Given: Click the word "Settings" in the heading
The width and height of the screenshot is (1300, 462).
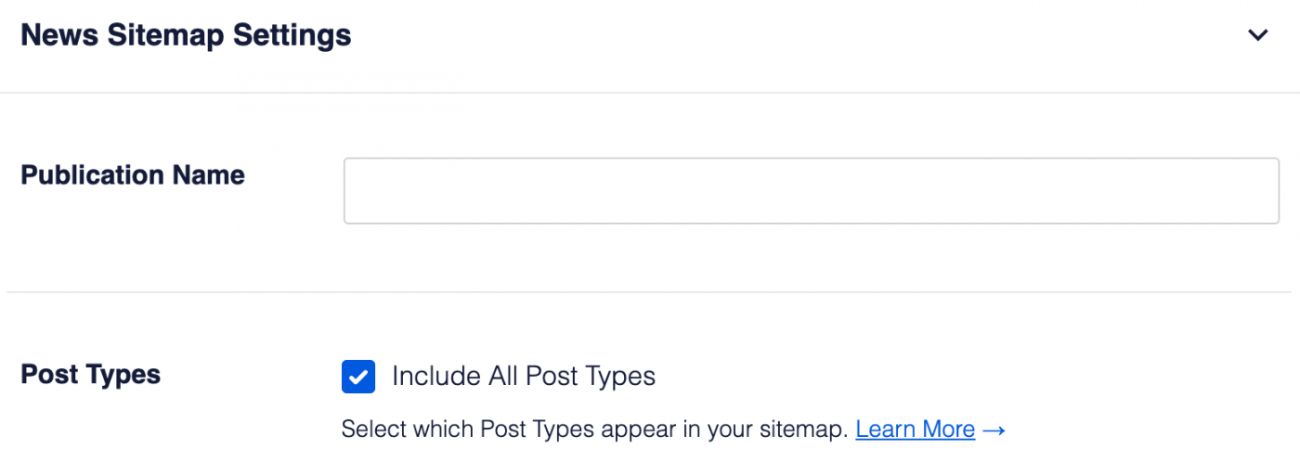Looking at the screenshot, I should (292, 36).
